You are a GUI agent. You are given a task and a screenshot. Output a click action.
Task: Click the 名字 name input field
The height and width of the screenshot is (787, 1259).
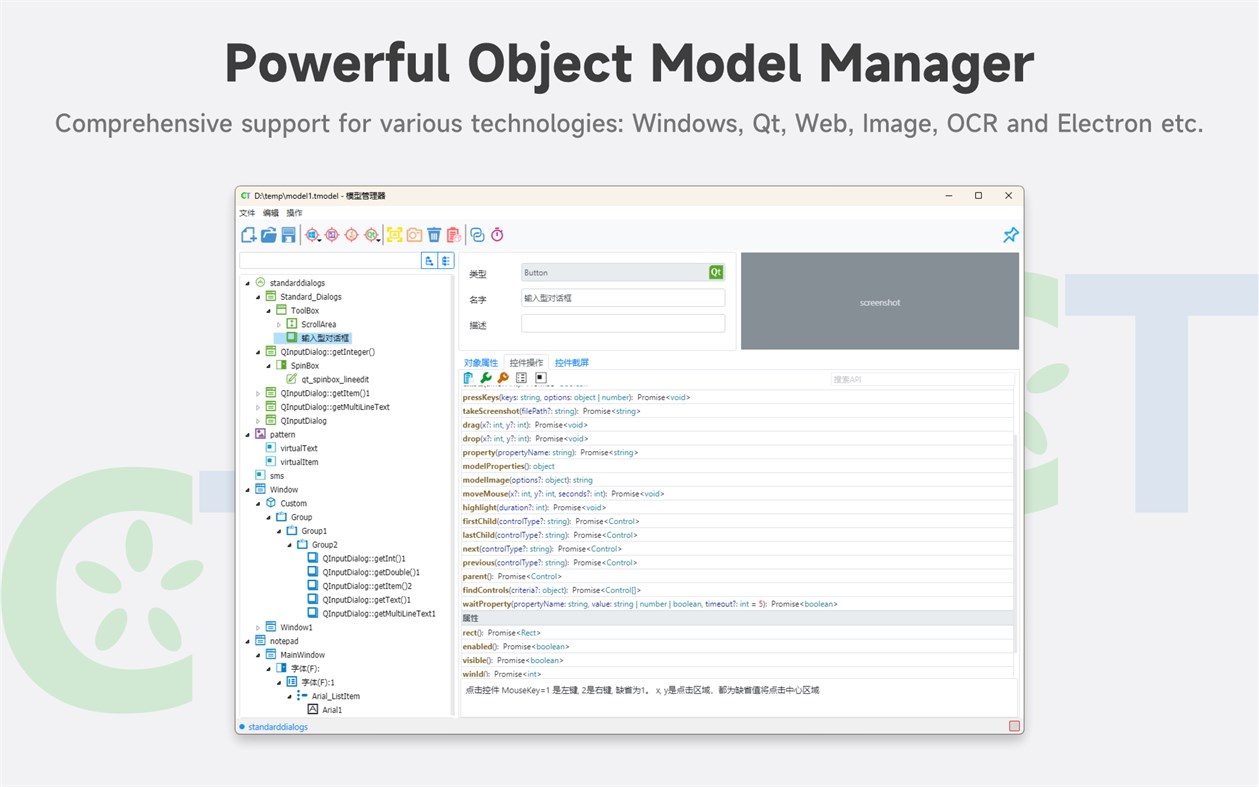623,298
